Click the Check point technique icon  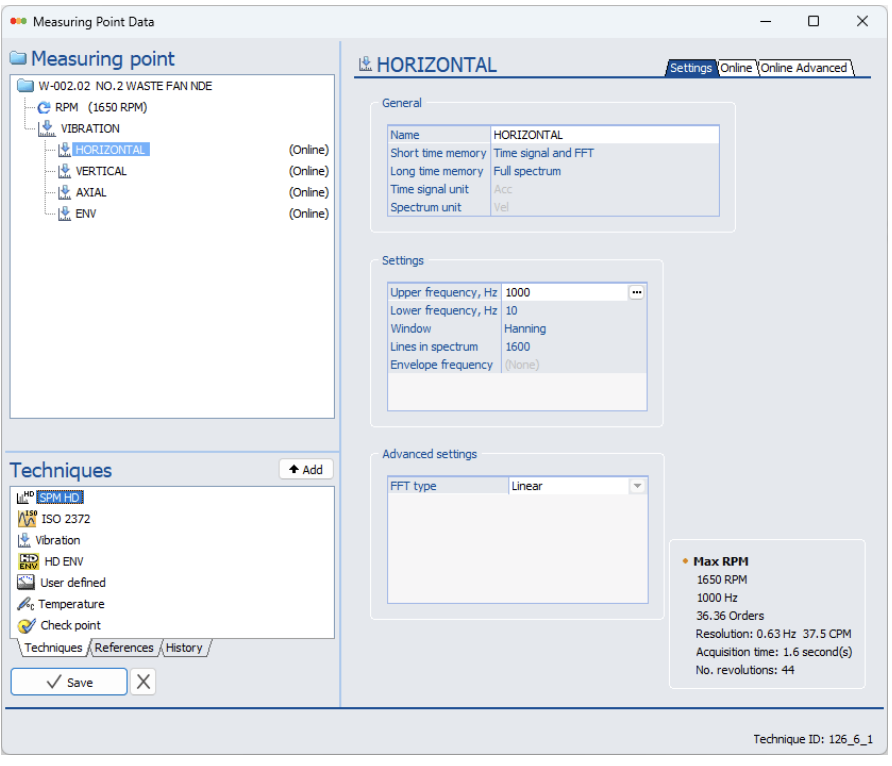(27, 626)
